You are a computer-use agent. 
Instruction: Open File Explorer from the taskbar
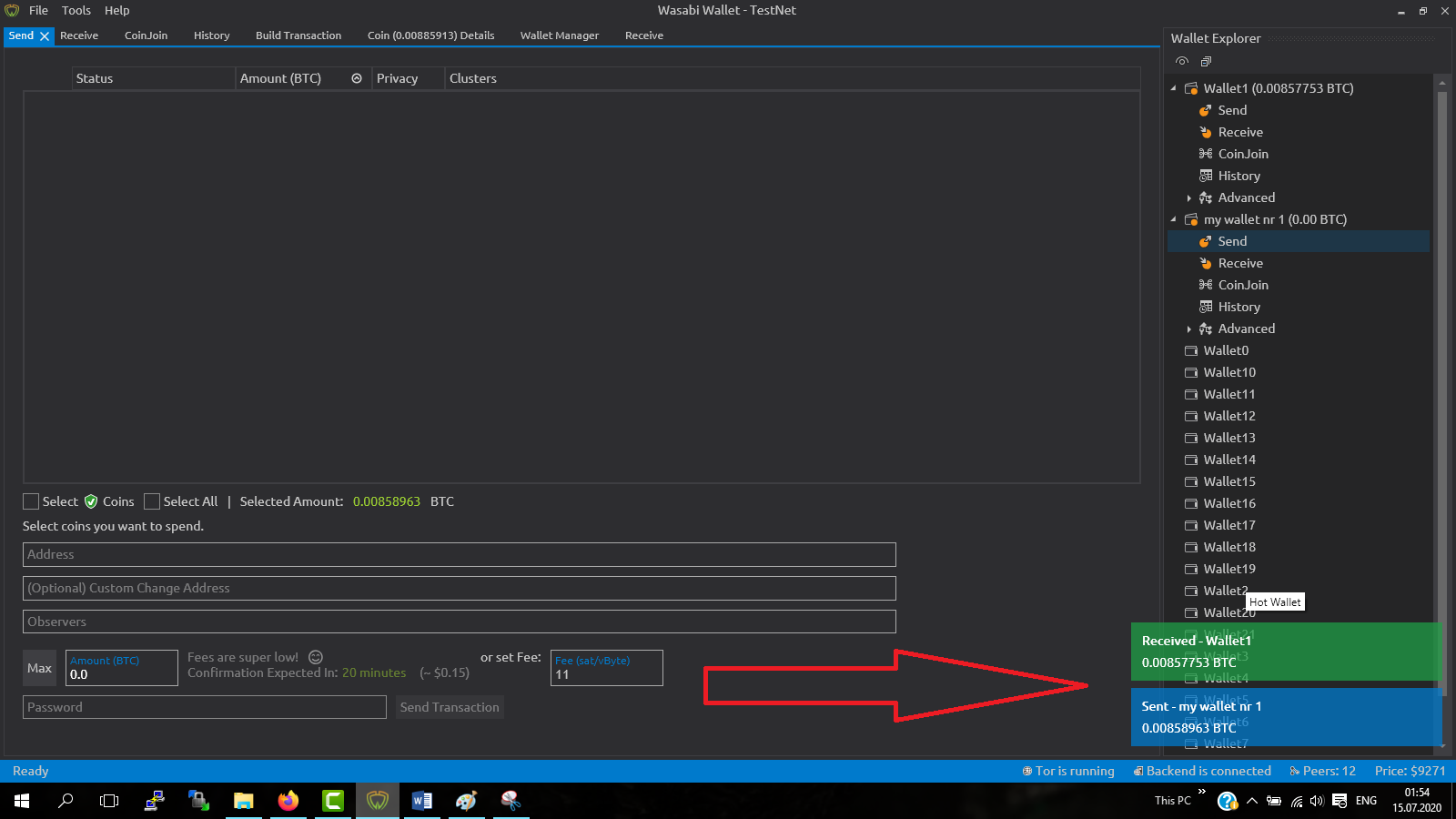coord(243,801)
